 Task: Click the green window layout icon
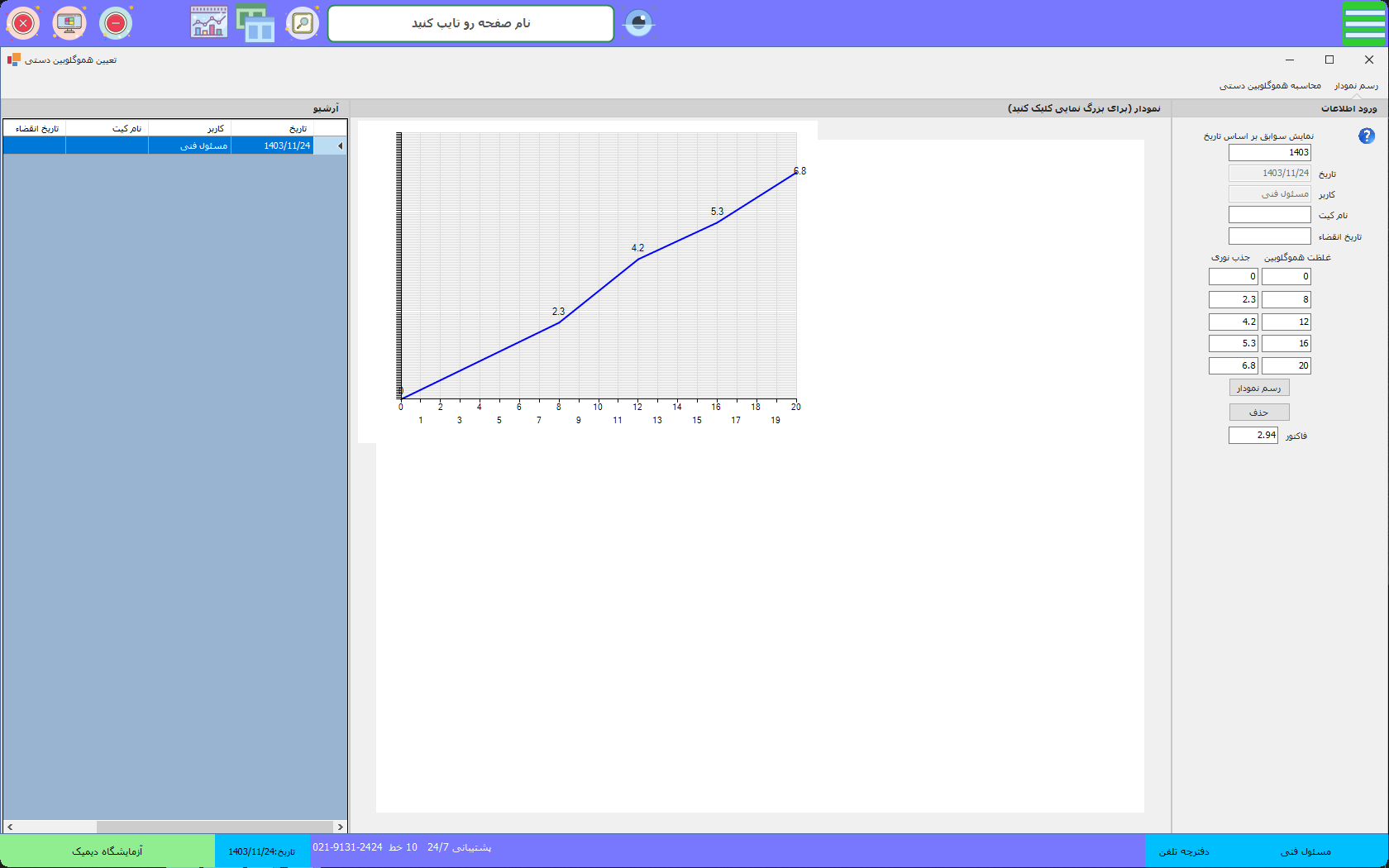tap(255, 23)
